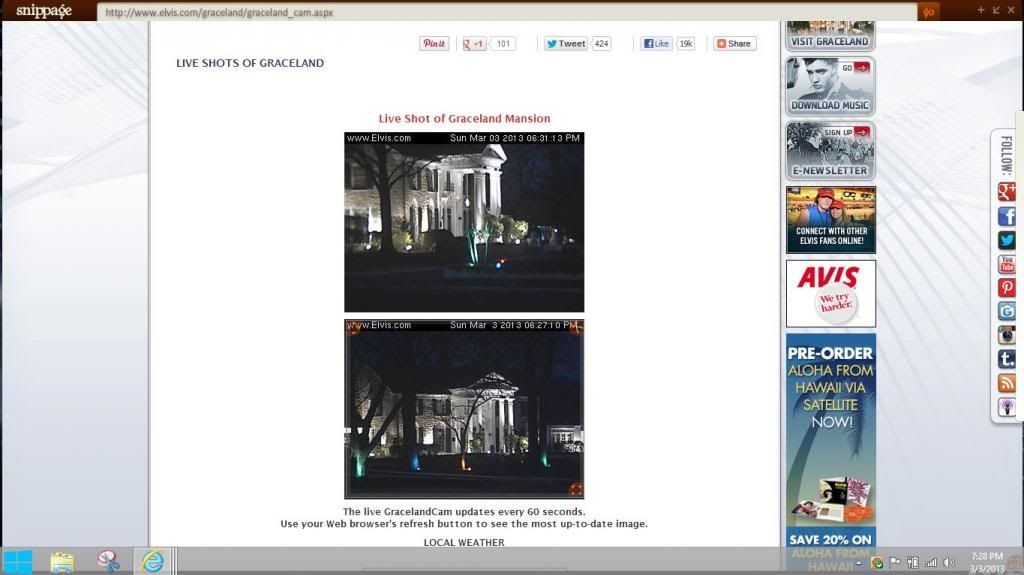The width and height of the screenshot is (1024, 575).
Task: Follow on Facebook icon in sidebar
Action: pos(1006,216)
